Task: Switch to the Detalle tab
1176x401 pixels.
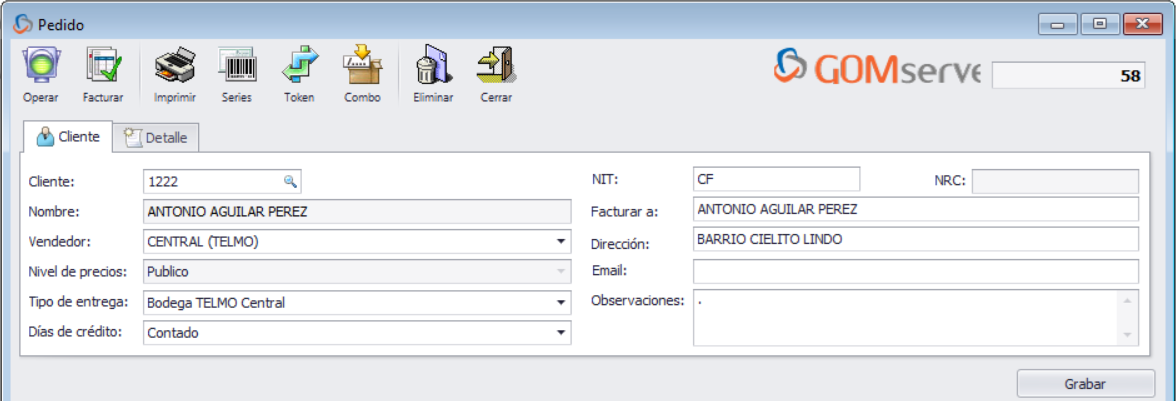Action: point(155,138)
